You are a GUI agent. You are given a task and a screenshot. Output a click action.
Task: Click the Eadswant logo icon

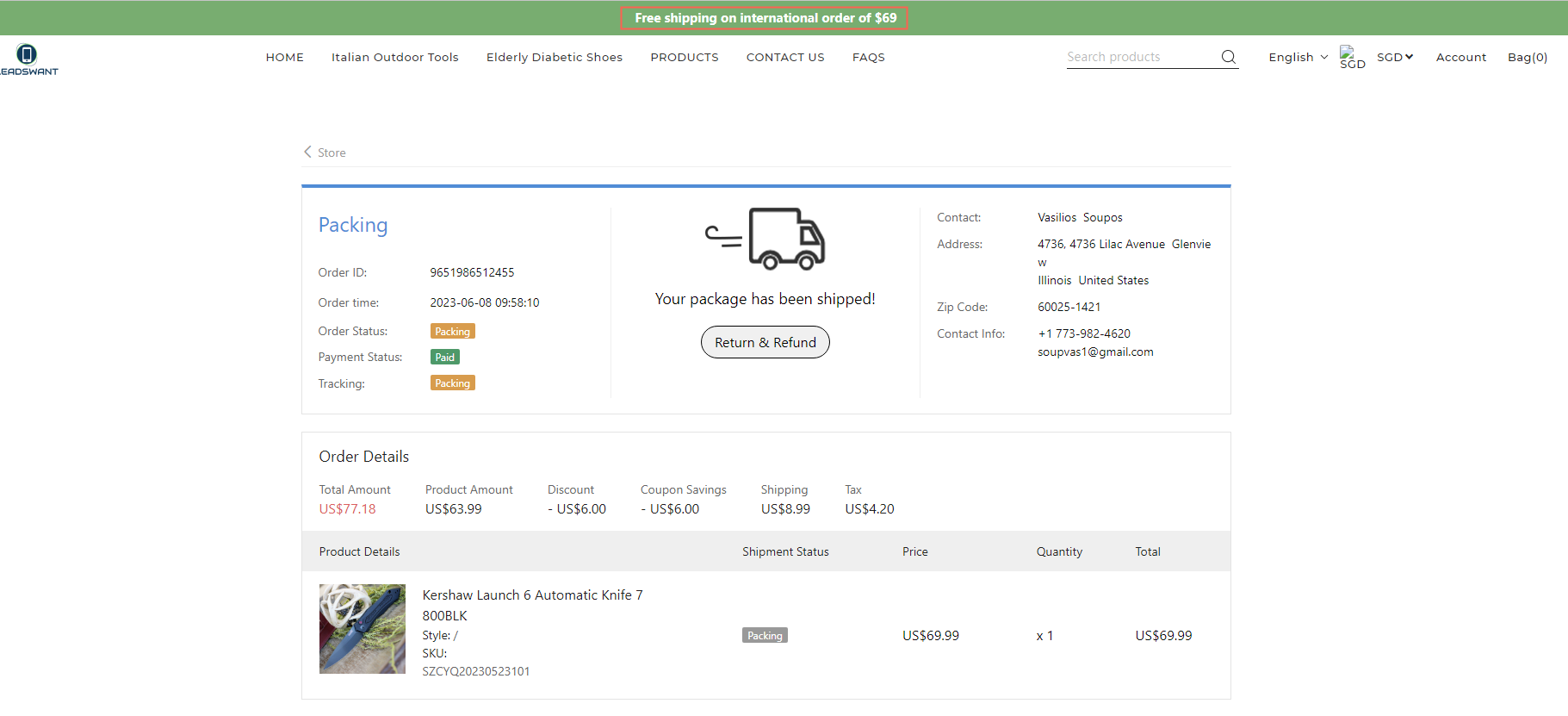(27, 55)
